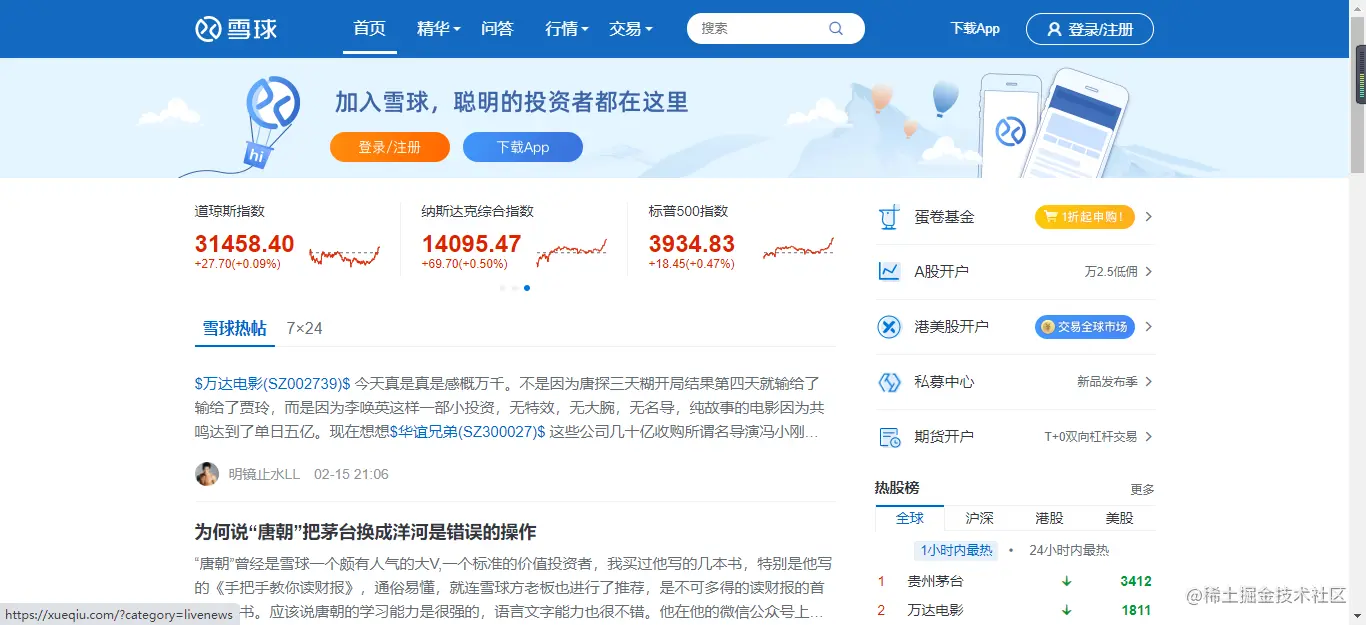Select the third index carousel dot
1366x625 pixels.
(527, 288)
